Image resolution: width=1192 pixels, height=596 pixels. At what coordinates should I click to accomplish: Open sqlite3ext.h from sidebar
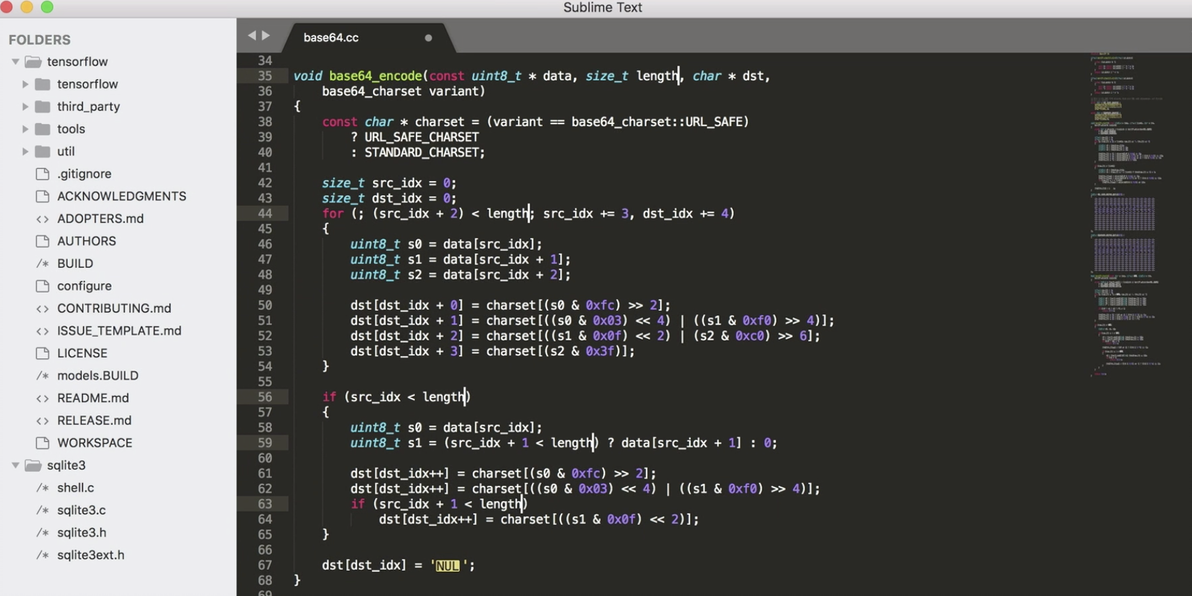pos(90,555)
